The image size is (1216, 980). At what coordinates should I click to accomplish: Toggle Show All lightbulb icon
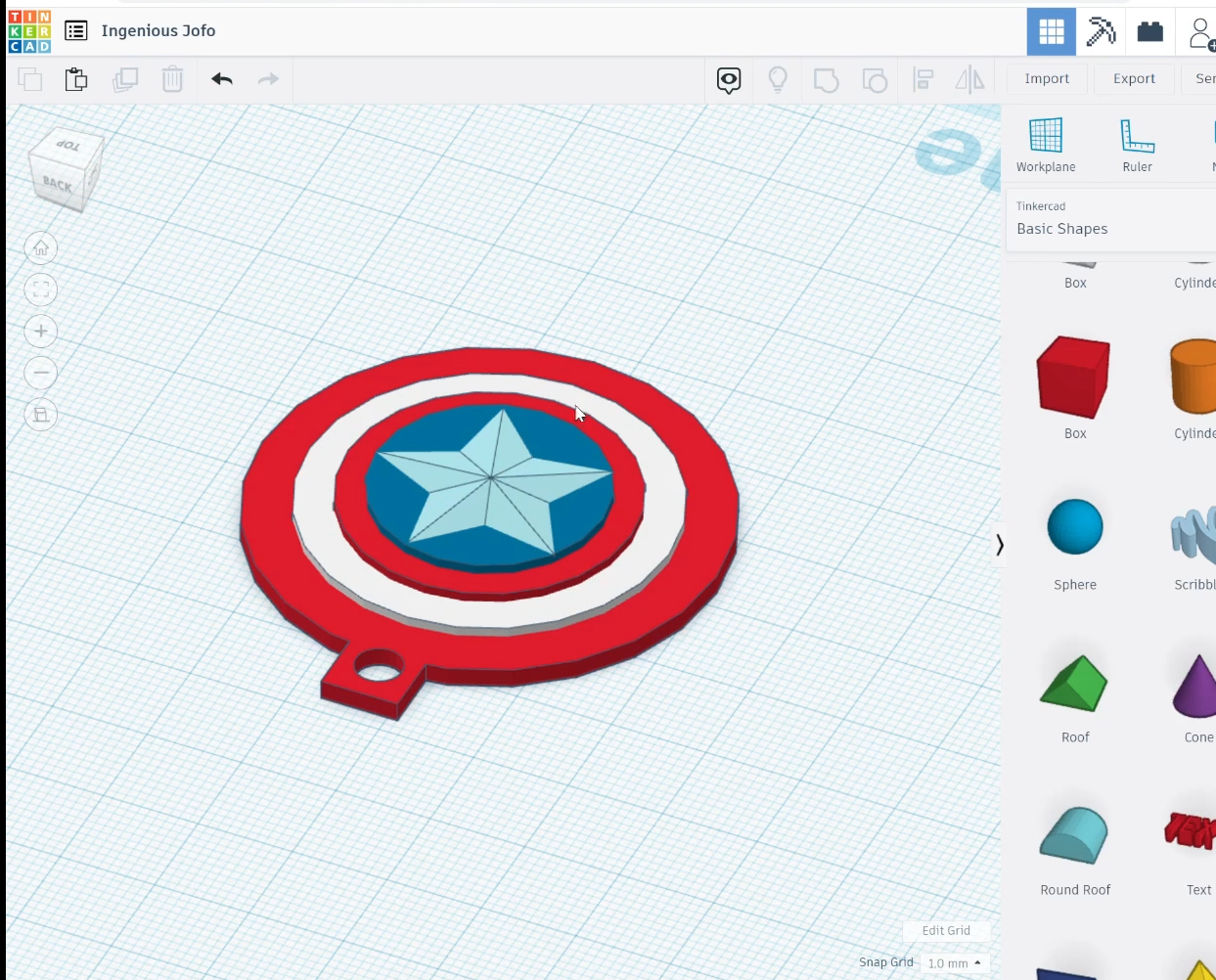(x=778, y=79)
